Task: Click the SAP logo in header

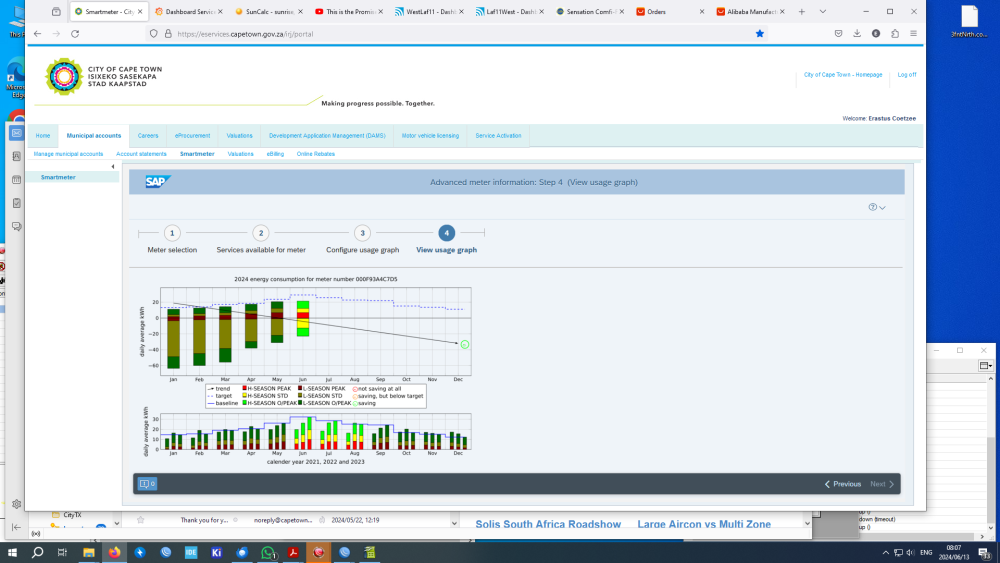Action: (x=158, y=182)
